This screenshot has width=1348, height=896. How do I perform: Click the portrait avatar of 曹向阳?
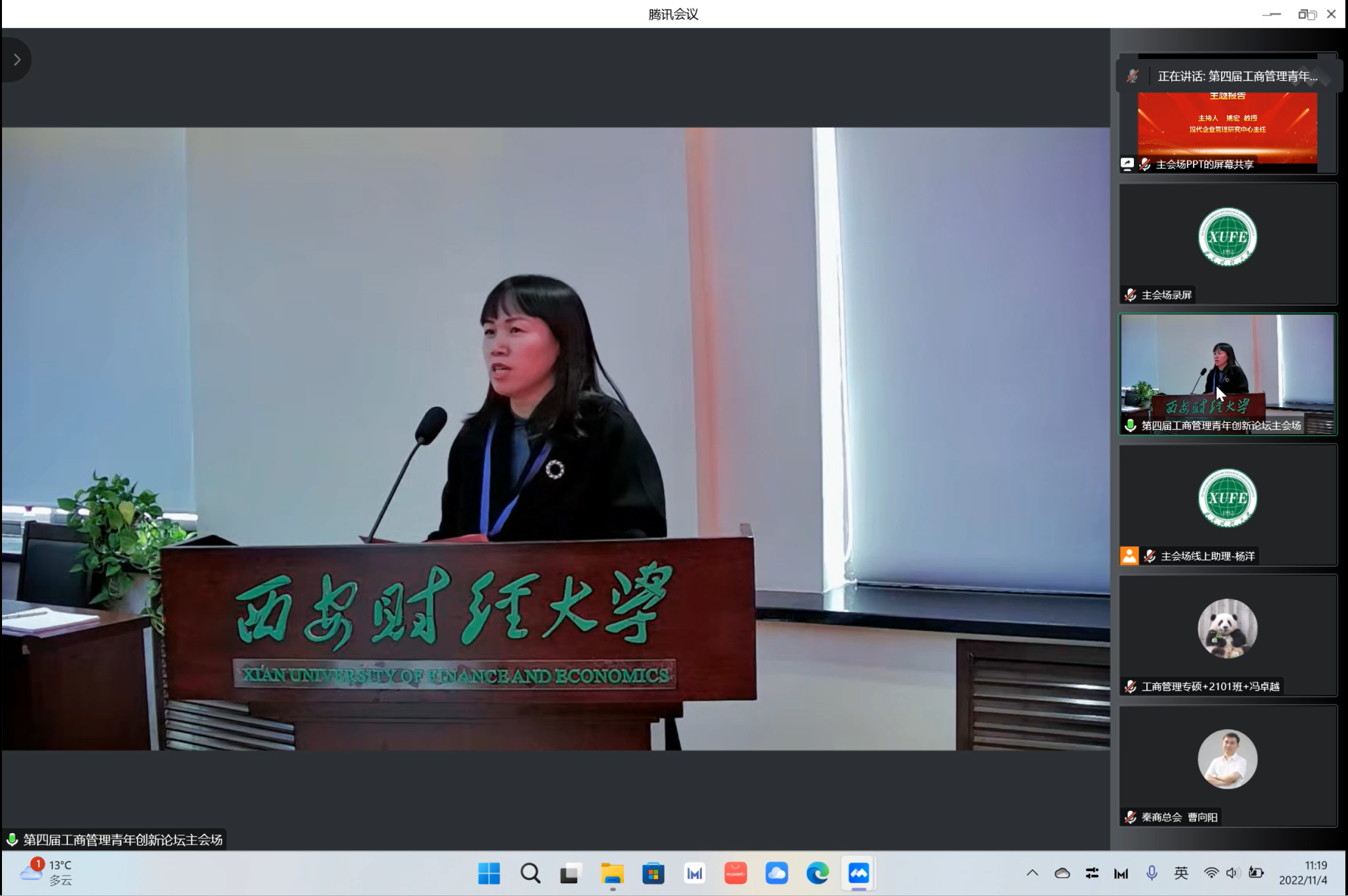pyautogui.click(x=1228, y=759)
